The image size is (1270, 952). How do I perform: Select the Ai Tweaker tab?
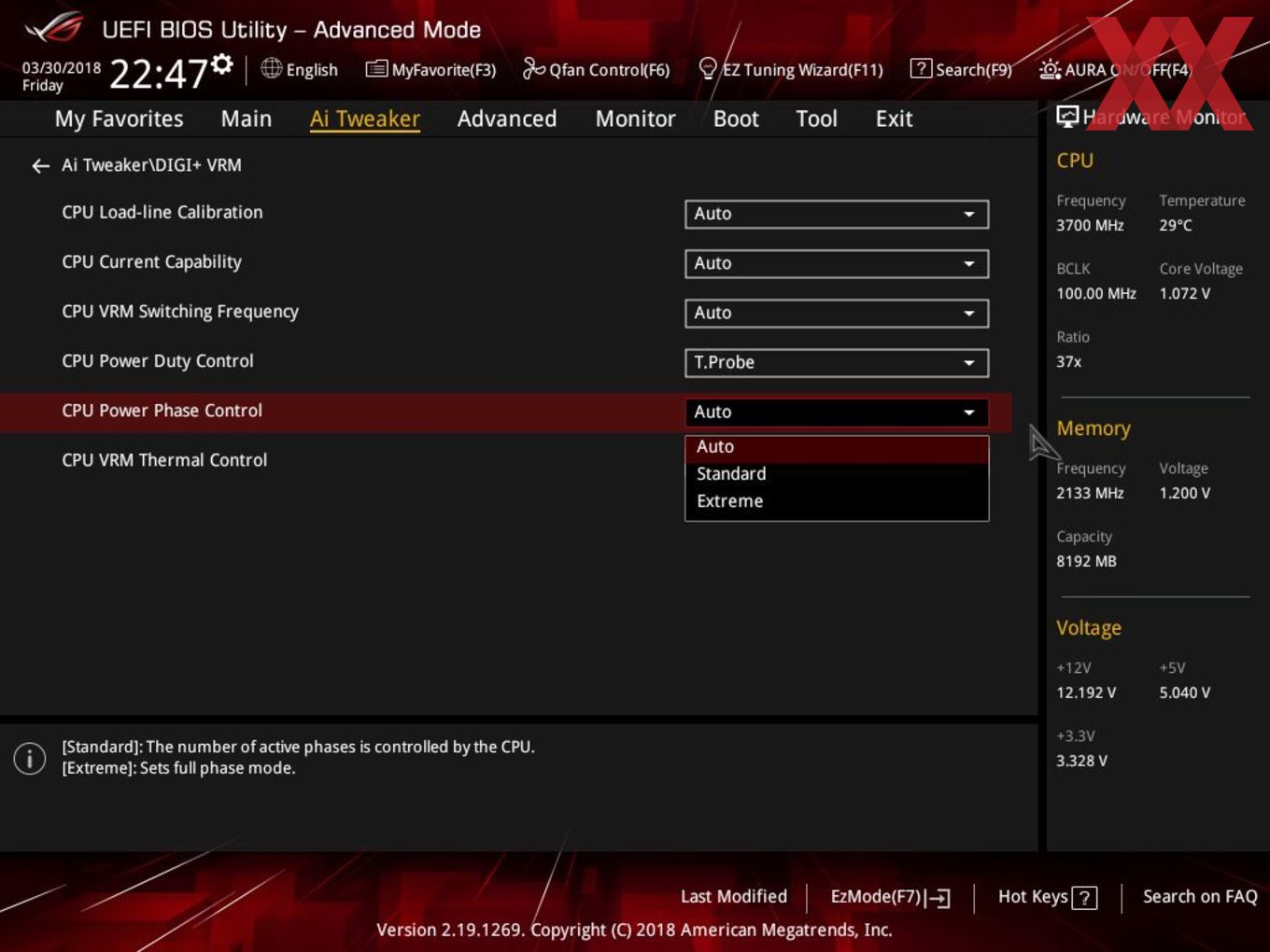coord(365,119)
